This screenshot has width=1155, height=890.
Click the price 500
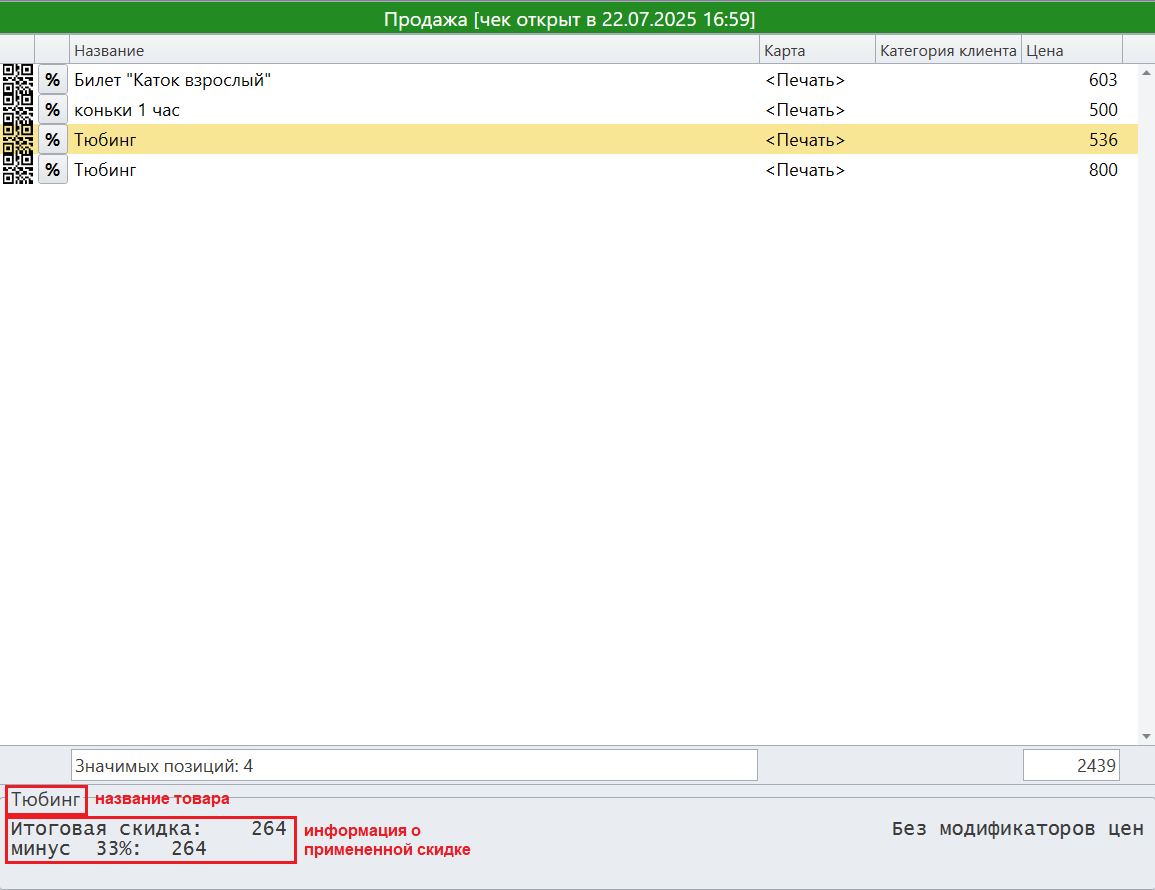coord(1103,110)
